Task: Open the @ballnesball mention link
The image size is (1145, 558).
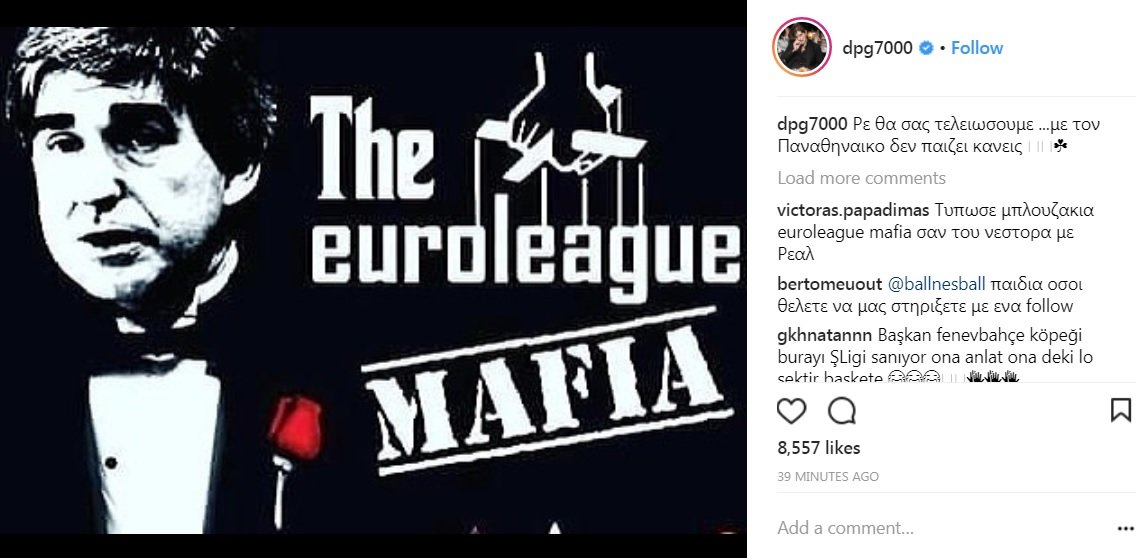Action: point(935,284)
